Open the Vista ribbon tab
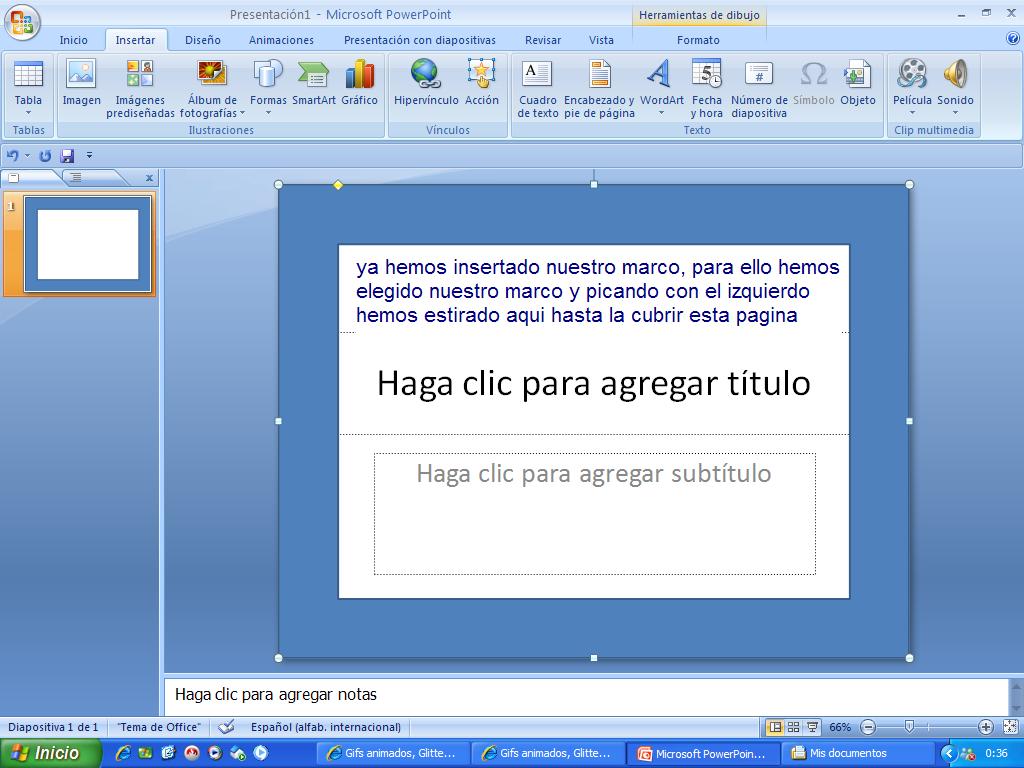Image resolution: width=1024 pixels, height=768 pixels. click(x=601, y=40)
